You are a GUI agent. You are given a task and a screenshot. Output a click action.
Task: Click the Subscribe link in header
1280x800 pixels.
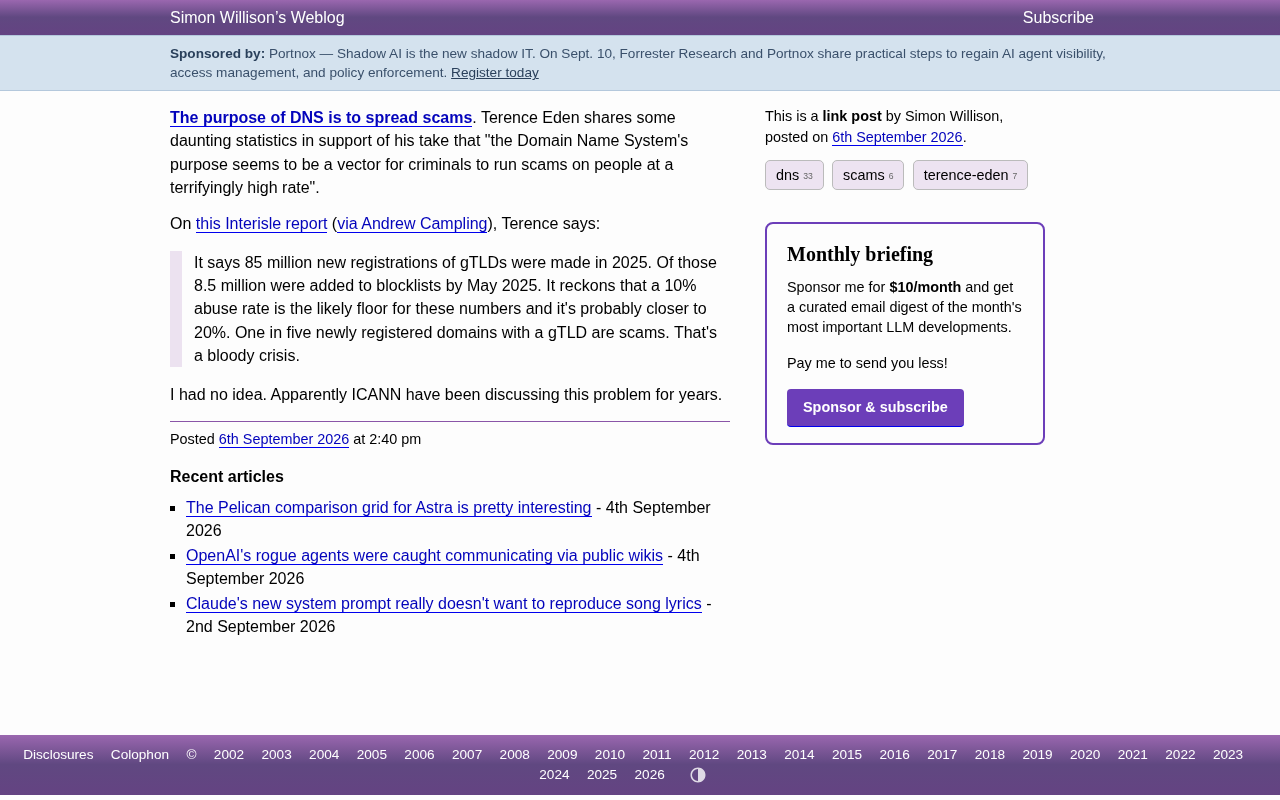pyautogui.click(x=1058, y=18)
